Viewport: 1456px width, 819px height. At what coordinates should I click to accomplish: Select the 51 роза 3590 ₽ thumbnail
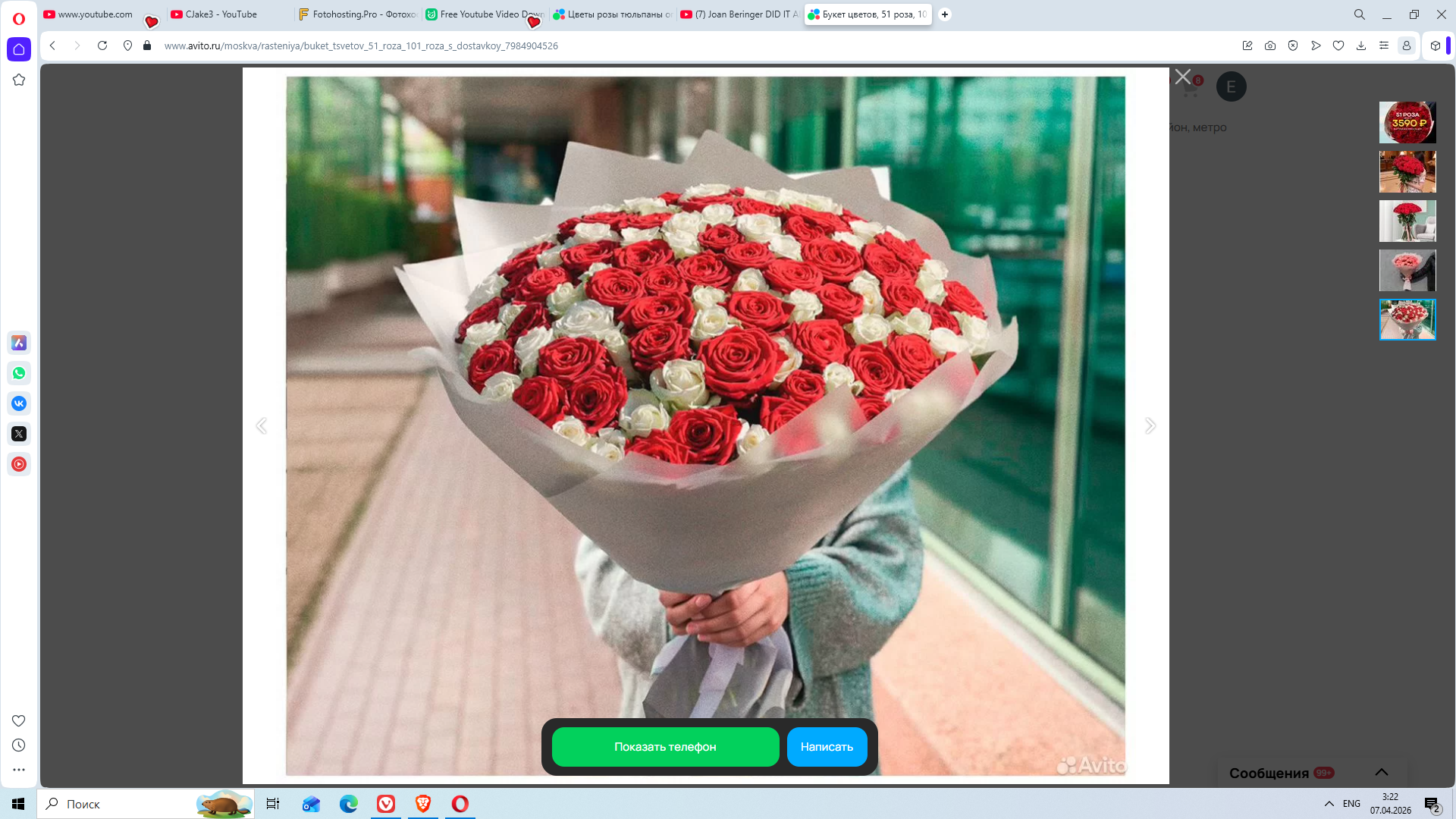click(x=1407, y=122)
